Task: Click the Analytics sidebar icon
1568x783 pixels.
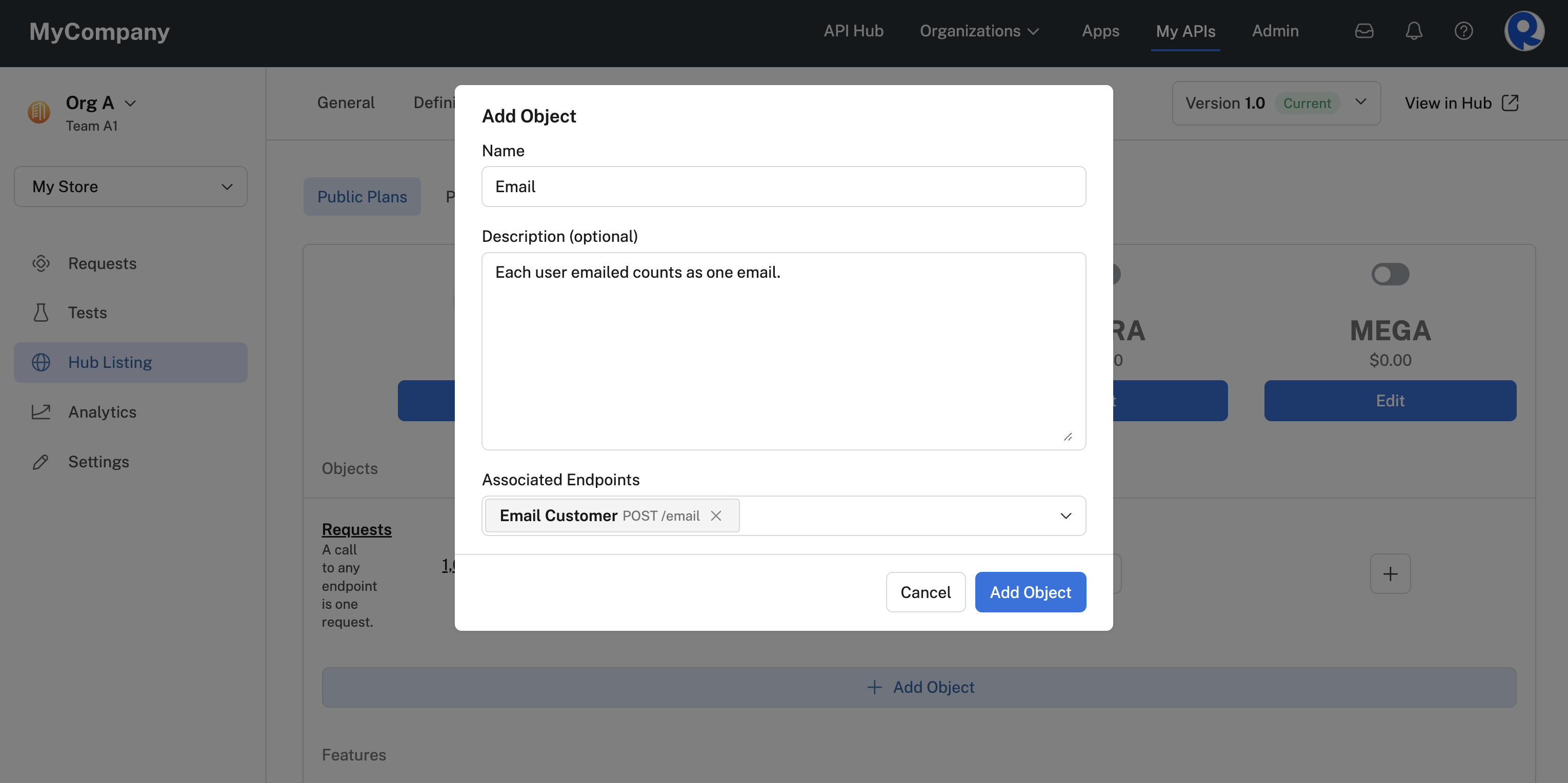Action: click(x=40, y=412)
